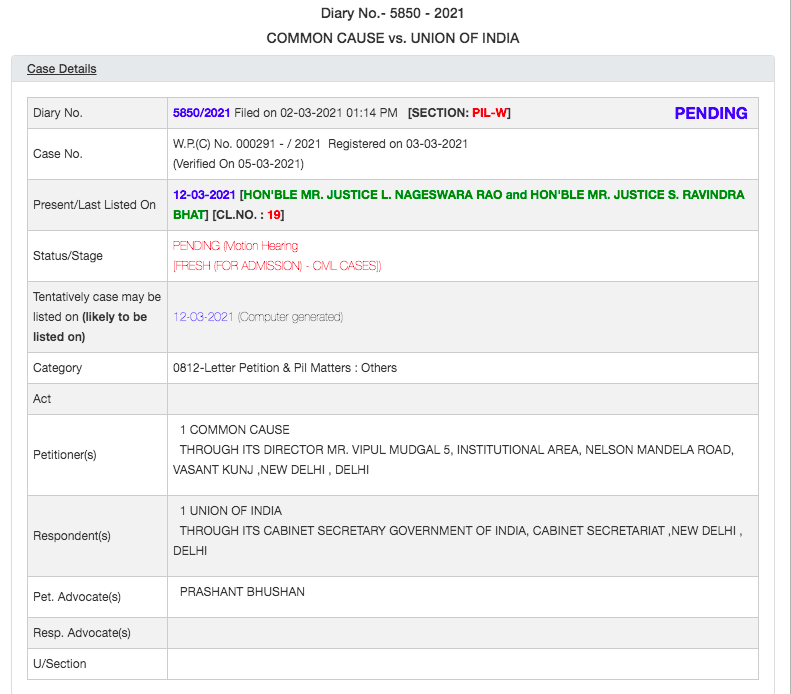Select category 0812-Letter Petition & Pil Matters
This screenshot has width=791, height=694.
285,368
